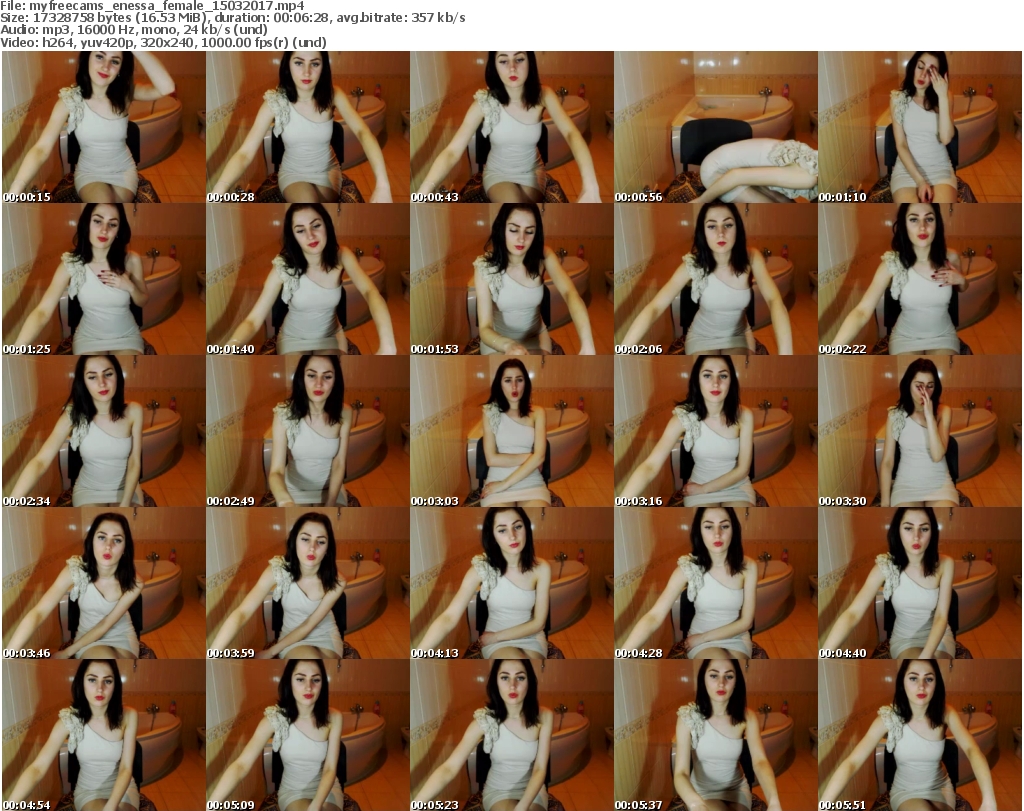Pick the frame stamped 00:01:25
Viewport: 1024px width, 811px height.
(x=104, y=279)
